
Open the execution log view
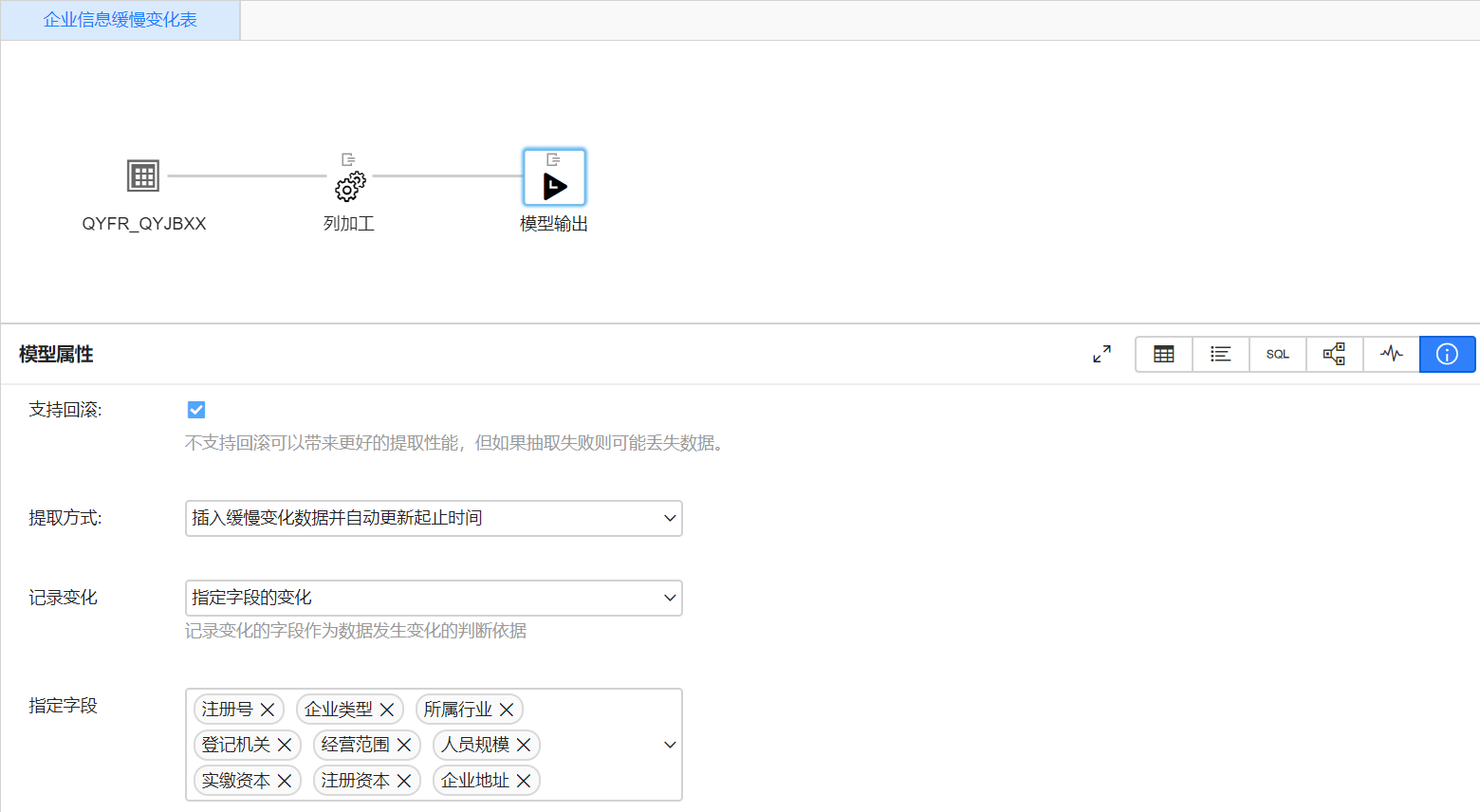(x=1391, y=354)
